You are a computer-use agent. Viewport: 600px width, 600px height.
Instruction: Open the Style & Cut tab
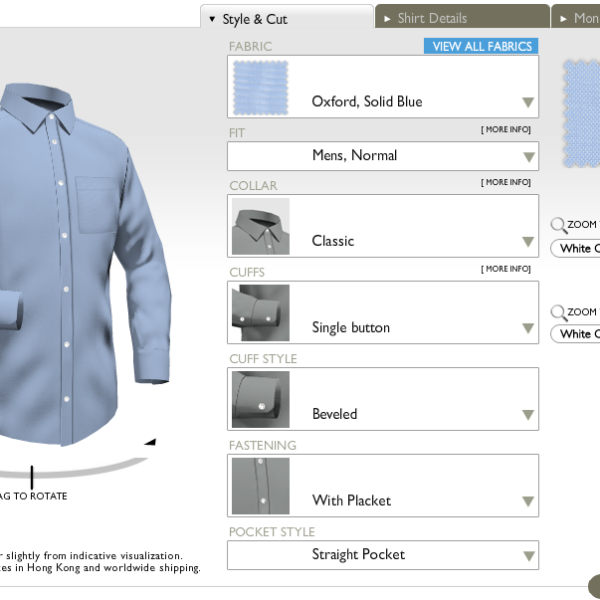point(287,17)
